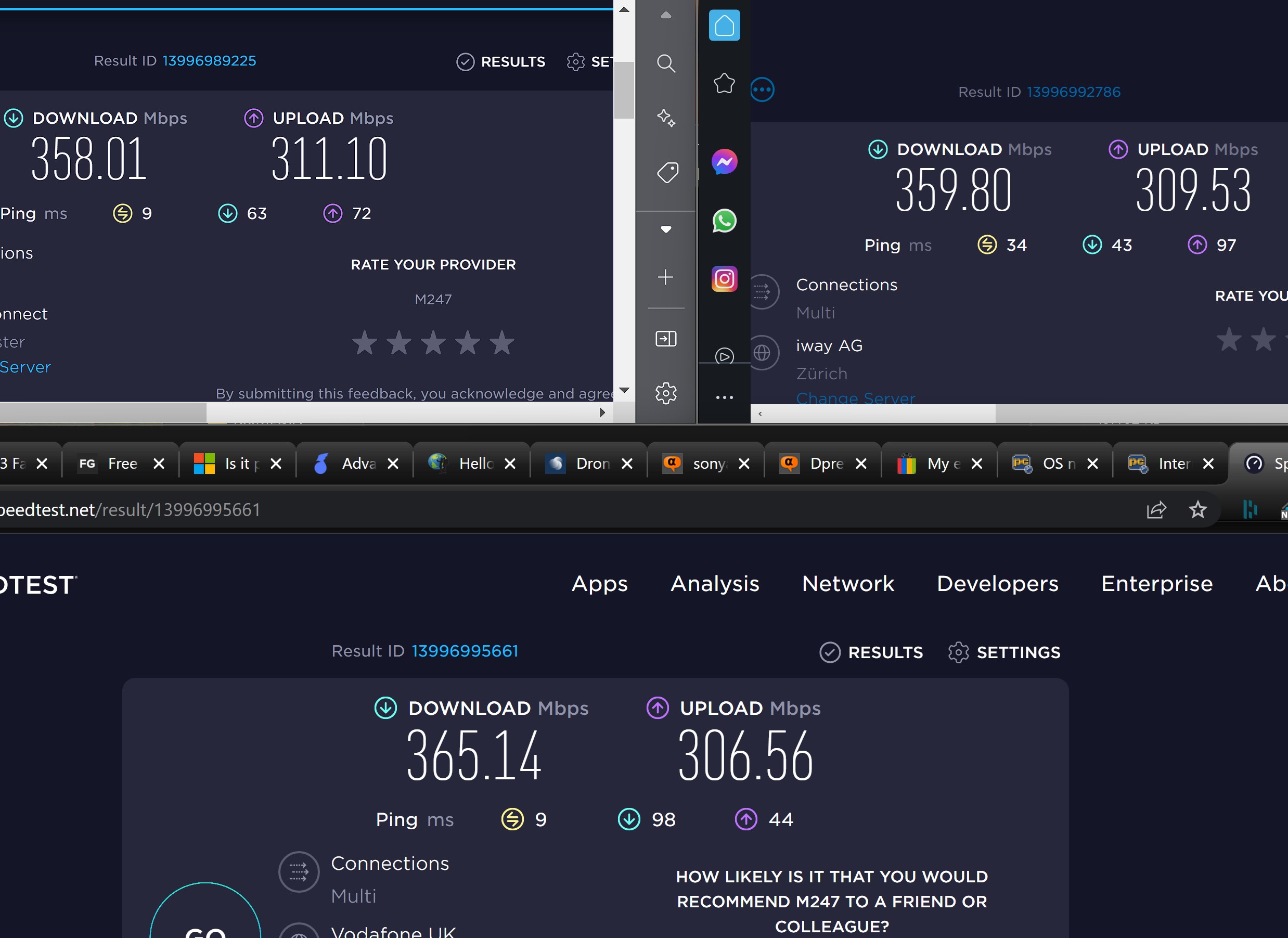This screenshot has height=938, width=1288.
Task: Open Result ID 13996992786 link
Action: 1073,92
